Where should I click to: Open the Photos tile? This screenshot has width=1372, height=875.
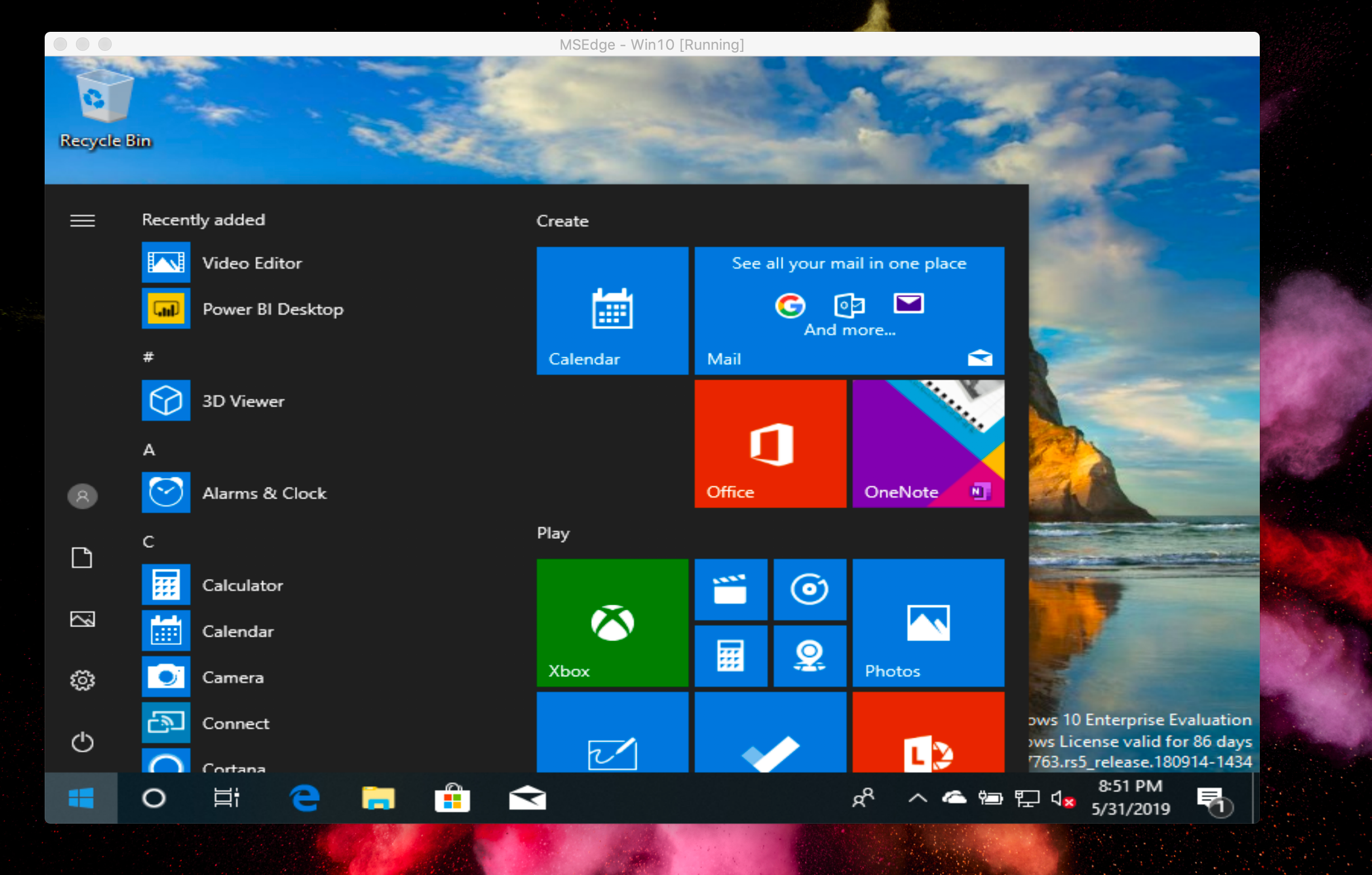click(x=928, y=623)
